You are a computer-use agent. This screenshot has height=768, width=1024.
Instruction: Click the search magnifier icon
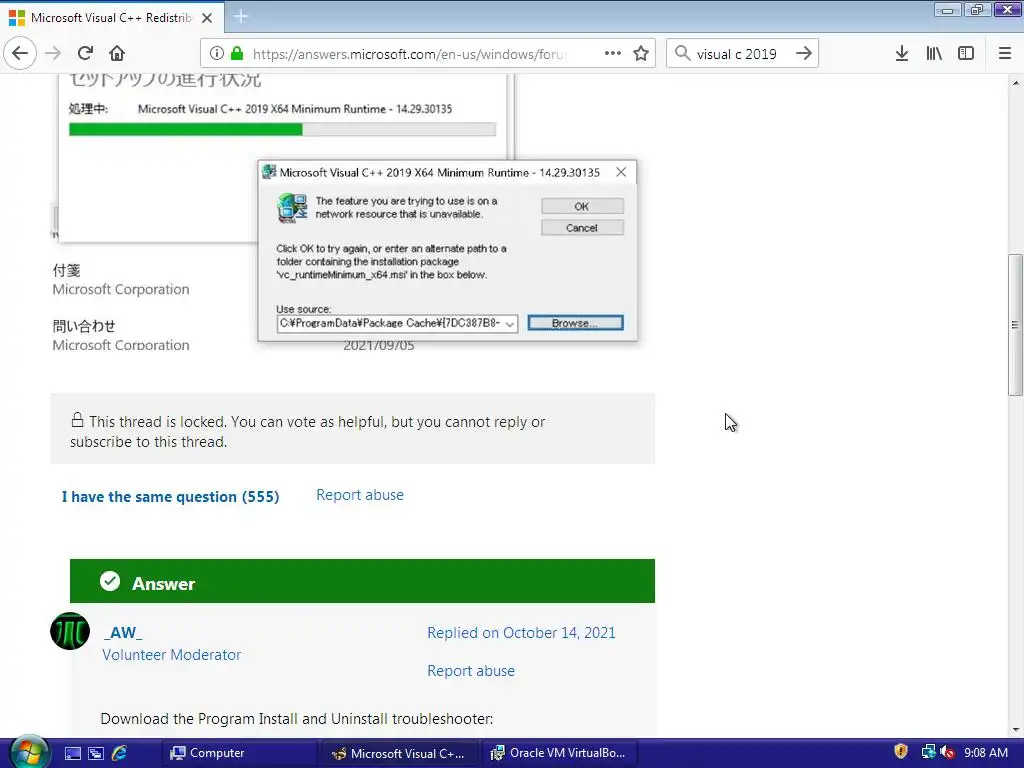[682, 54]
